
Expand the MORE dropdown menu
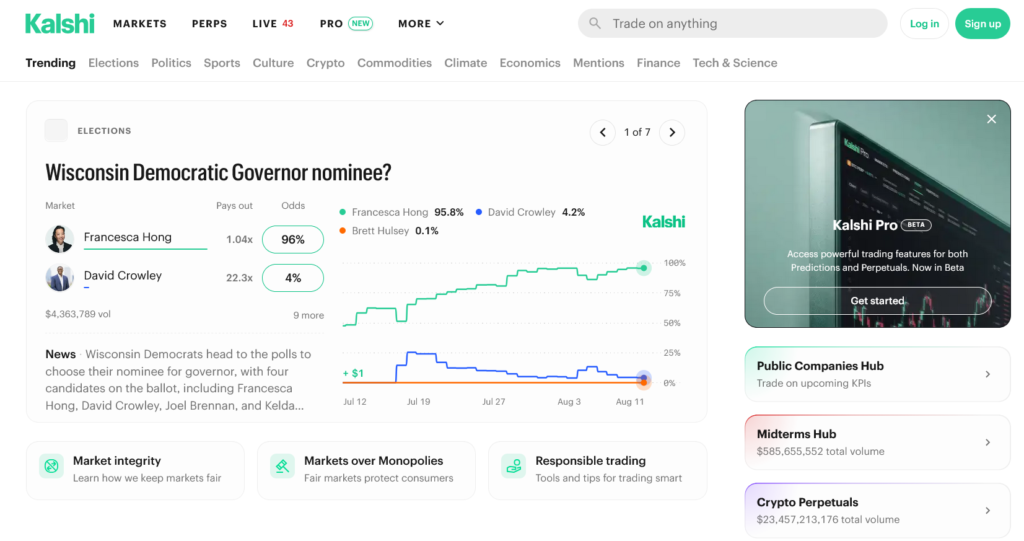(421, 24)
